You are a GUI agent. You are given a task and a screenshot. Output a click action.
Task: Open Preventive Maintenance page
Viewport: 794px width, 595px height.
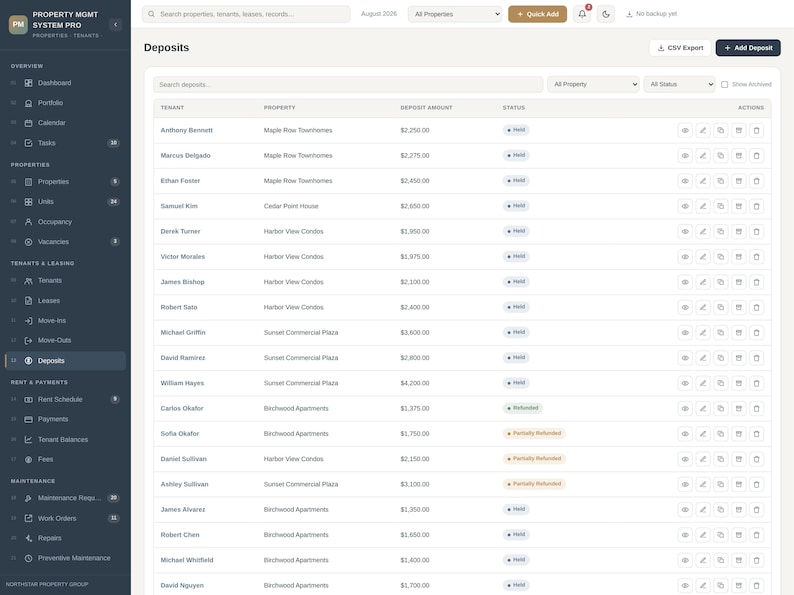click(65, 558)
